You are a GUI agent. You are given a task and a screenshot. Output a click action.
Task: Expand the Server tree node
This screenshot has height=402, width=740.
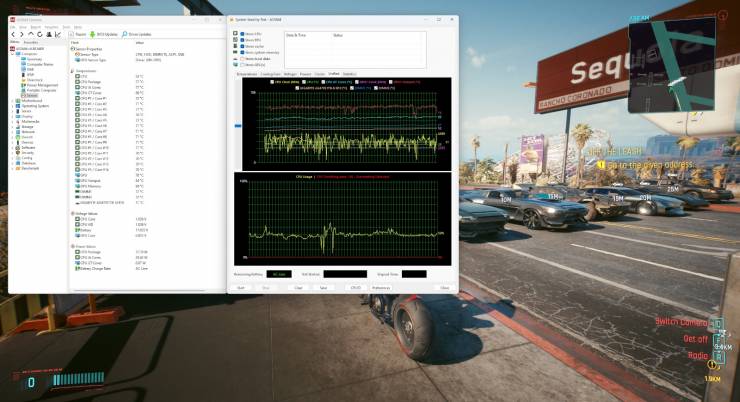[x=13, y=111]
